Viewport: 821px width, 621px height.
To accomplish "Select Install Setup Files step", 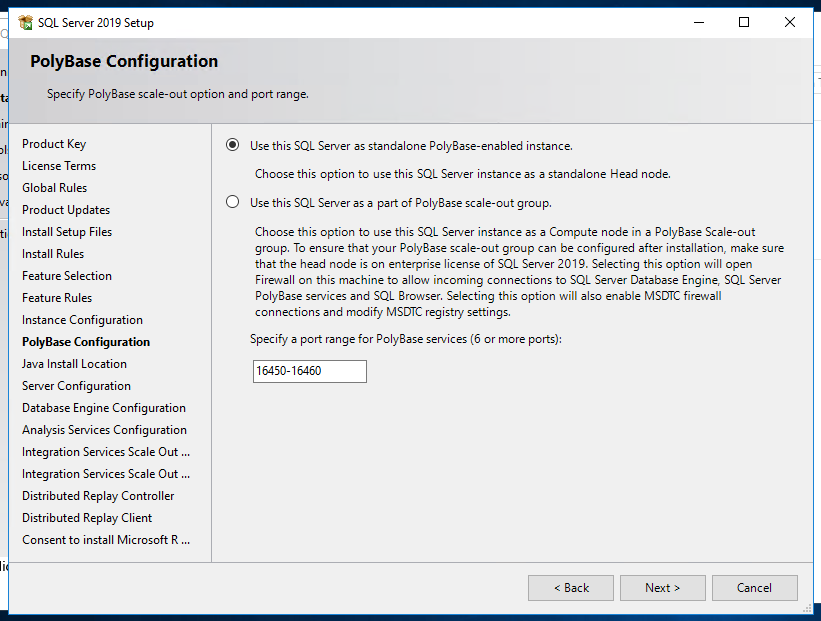I will [67, 232].
